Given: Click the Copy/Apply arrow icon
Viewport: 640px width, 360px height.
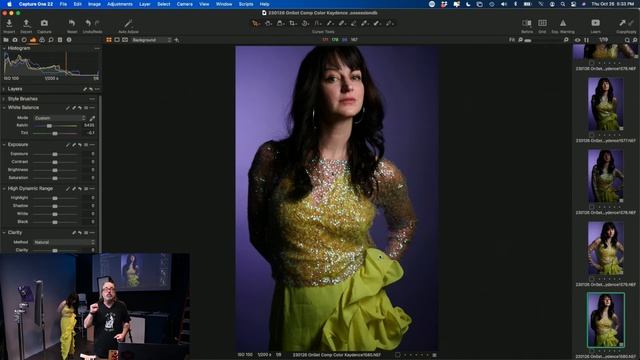Looking at the screenshot, I should point(622,23).
